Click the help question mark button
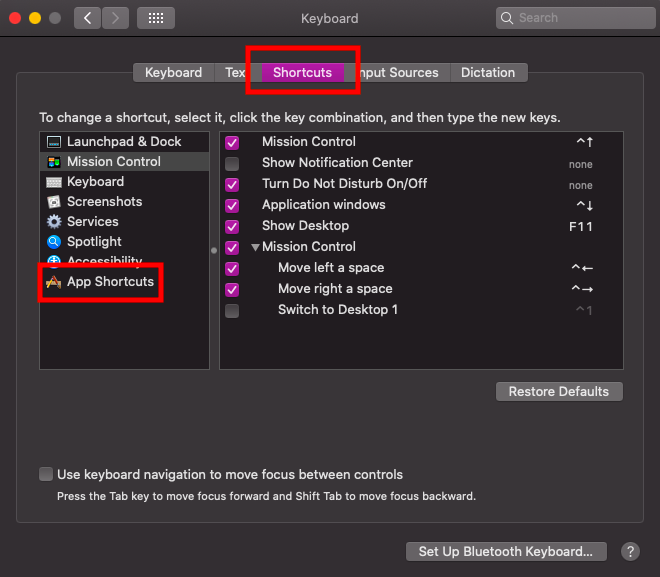660x577 pixels. pyautogui.click(x=630, y=551)
